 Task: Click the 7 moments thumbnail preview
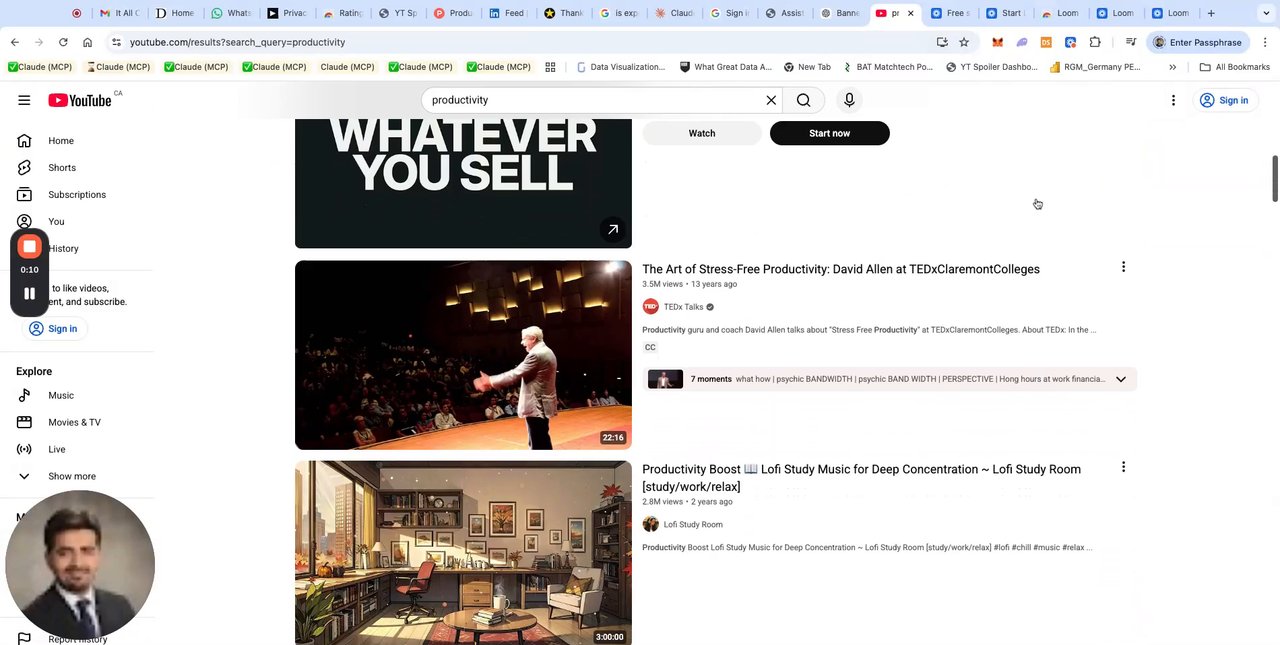click(x=665, y=379)
